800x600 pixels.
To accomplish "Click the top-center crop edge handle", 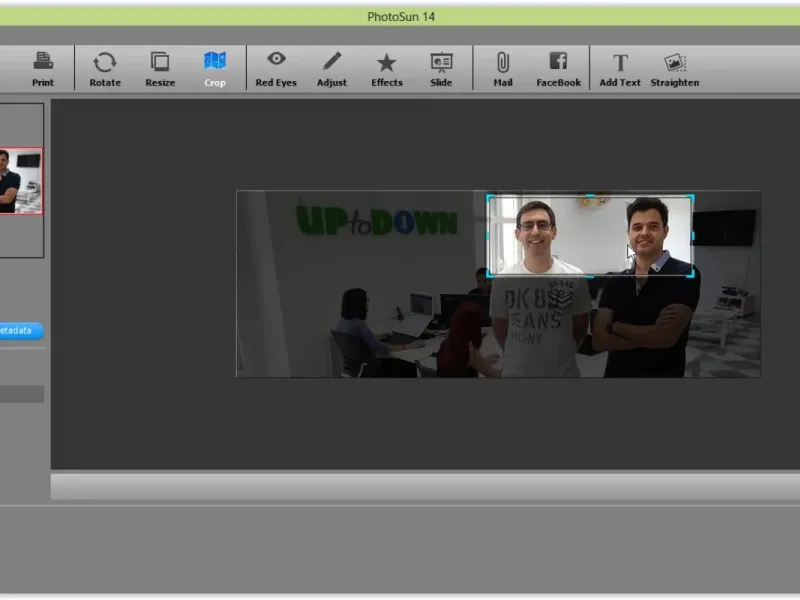I will coord(590,196).
